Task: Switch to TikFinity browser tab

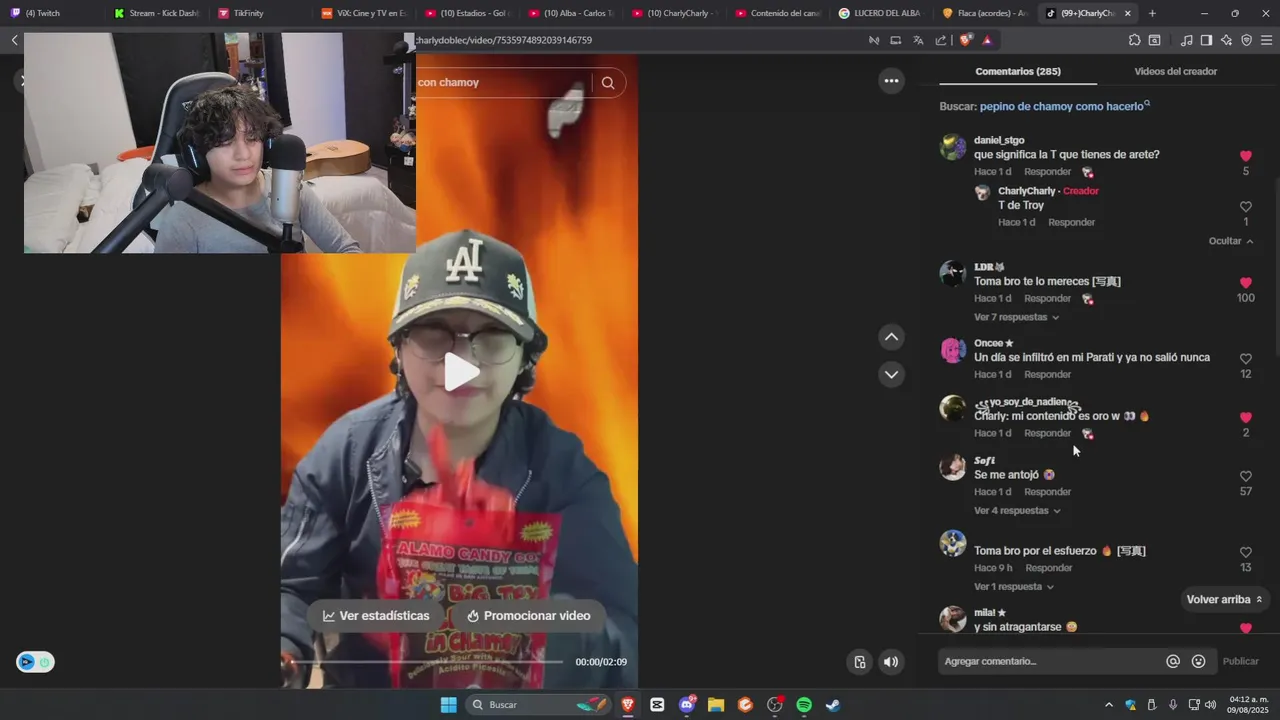Action: click(259, 13)
